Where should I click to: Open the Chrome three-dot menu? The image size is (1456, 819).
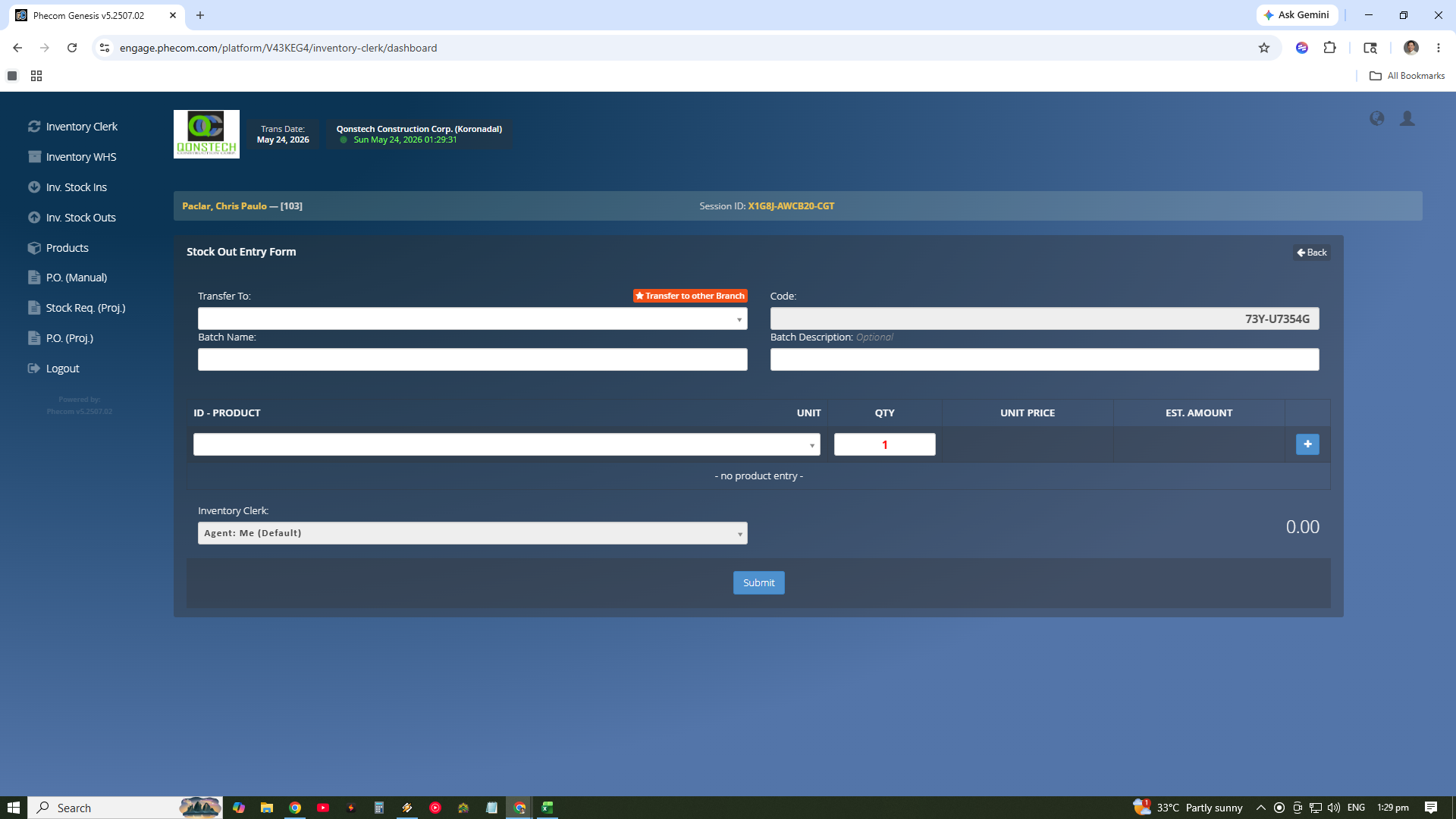tap(1439, 48)
